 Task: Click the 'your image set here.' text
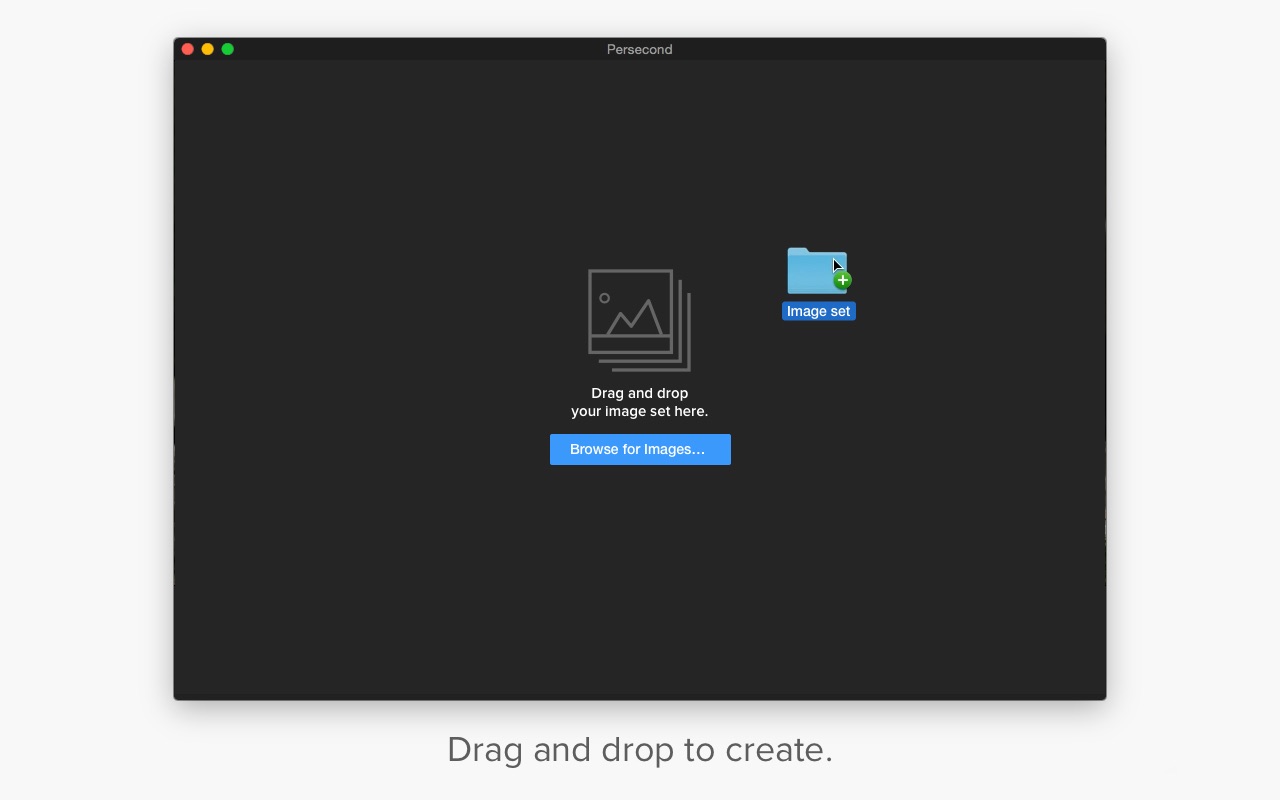pyautogui.click(x=639, y=411)
